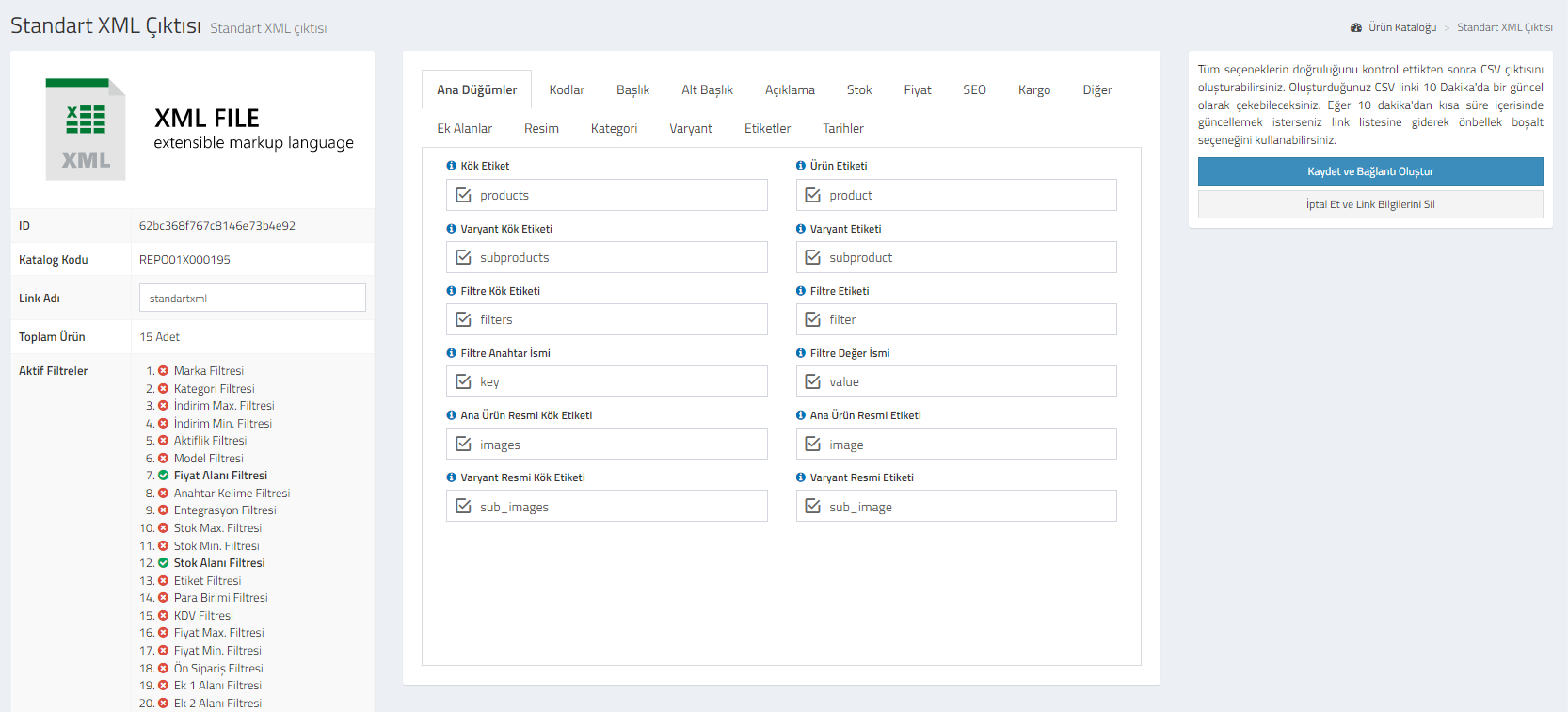
Task: Toggle the checkbox in the subproducts field
Action: pos(463,257)
